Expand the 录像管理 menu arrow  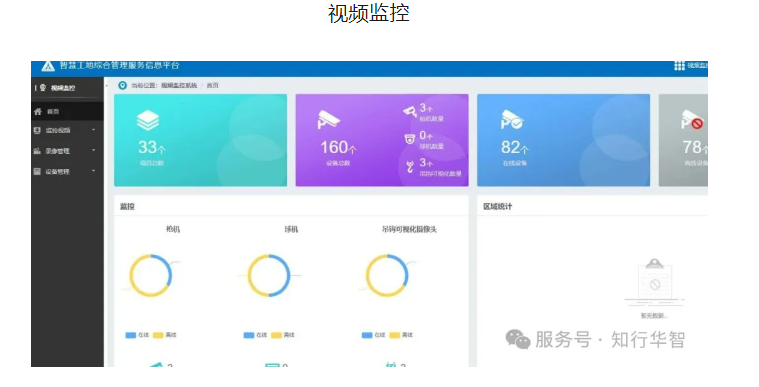[93, 151]
